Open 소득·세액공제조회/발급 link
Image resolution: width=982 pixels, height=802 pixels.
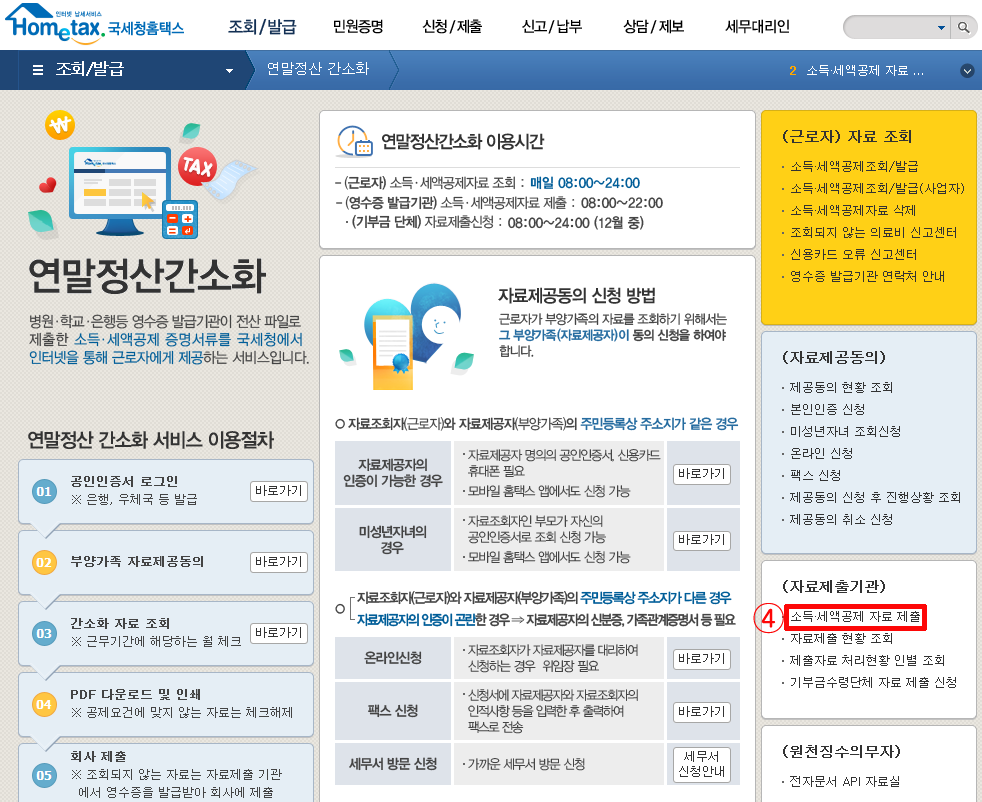pyautogui.click(x=854, y=166)
